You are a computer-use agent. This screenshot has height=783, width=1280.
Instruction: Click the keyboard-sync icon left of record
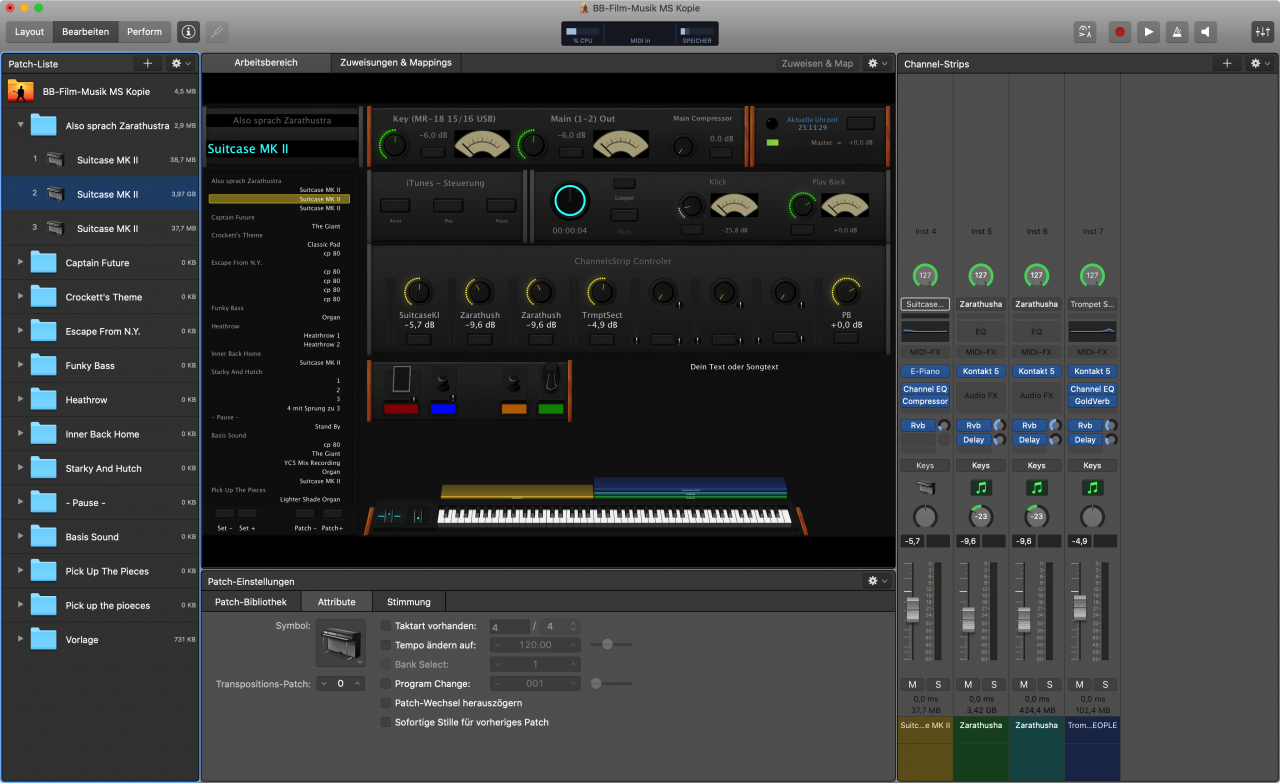click(1085, 32)
